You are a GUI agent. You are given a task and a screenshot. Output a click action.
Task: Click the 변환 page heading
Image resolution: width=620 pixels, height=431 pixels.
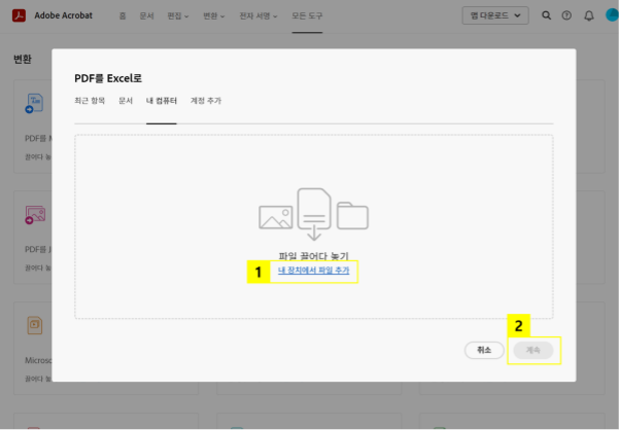click(23, 59)
